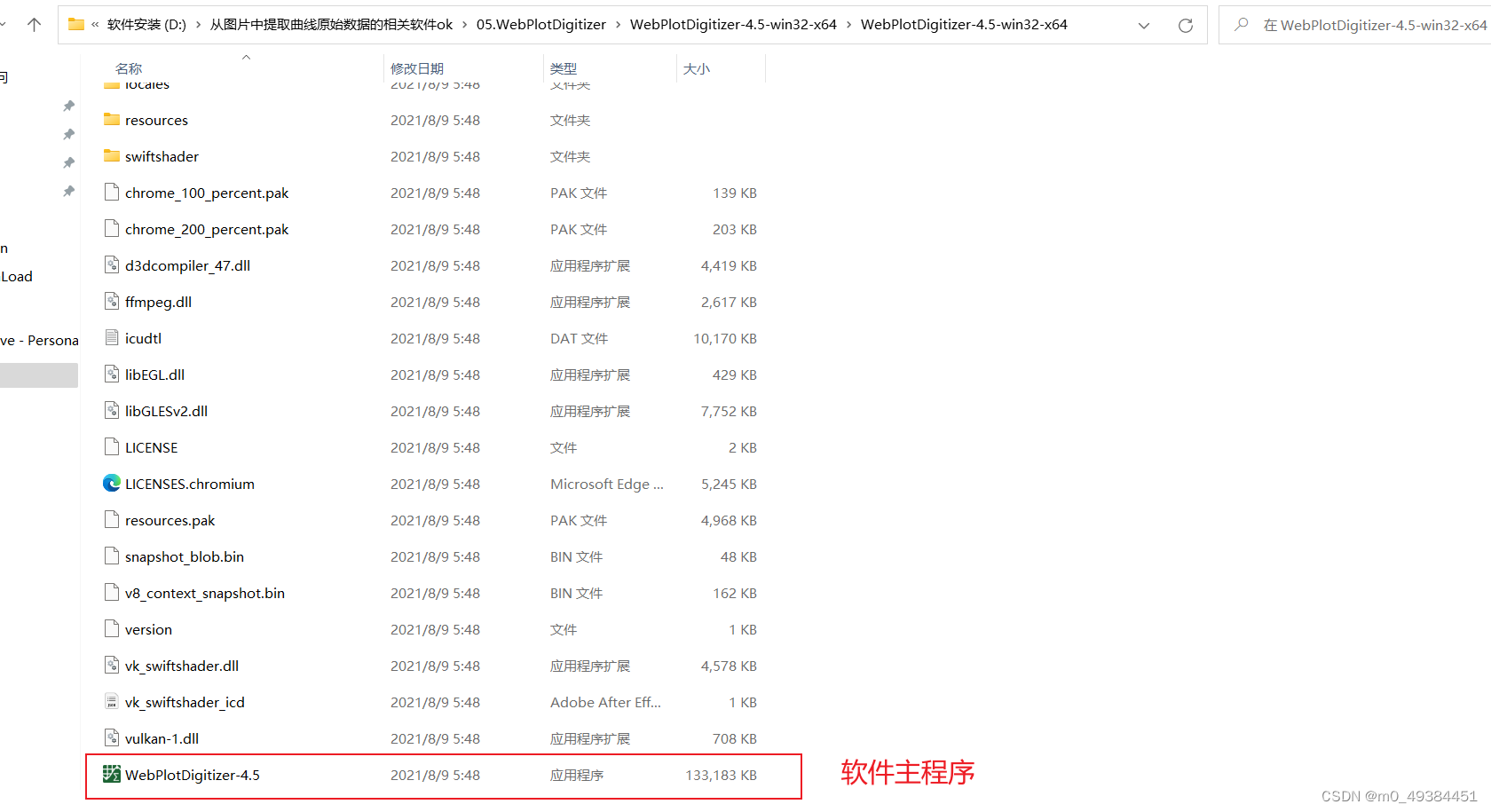Click the libGLESv2.dll file name
Image resolution: width=1491 pixels, height=812 pixels.
[x=166, y=412]
